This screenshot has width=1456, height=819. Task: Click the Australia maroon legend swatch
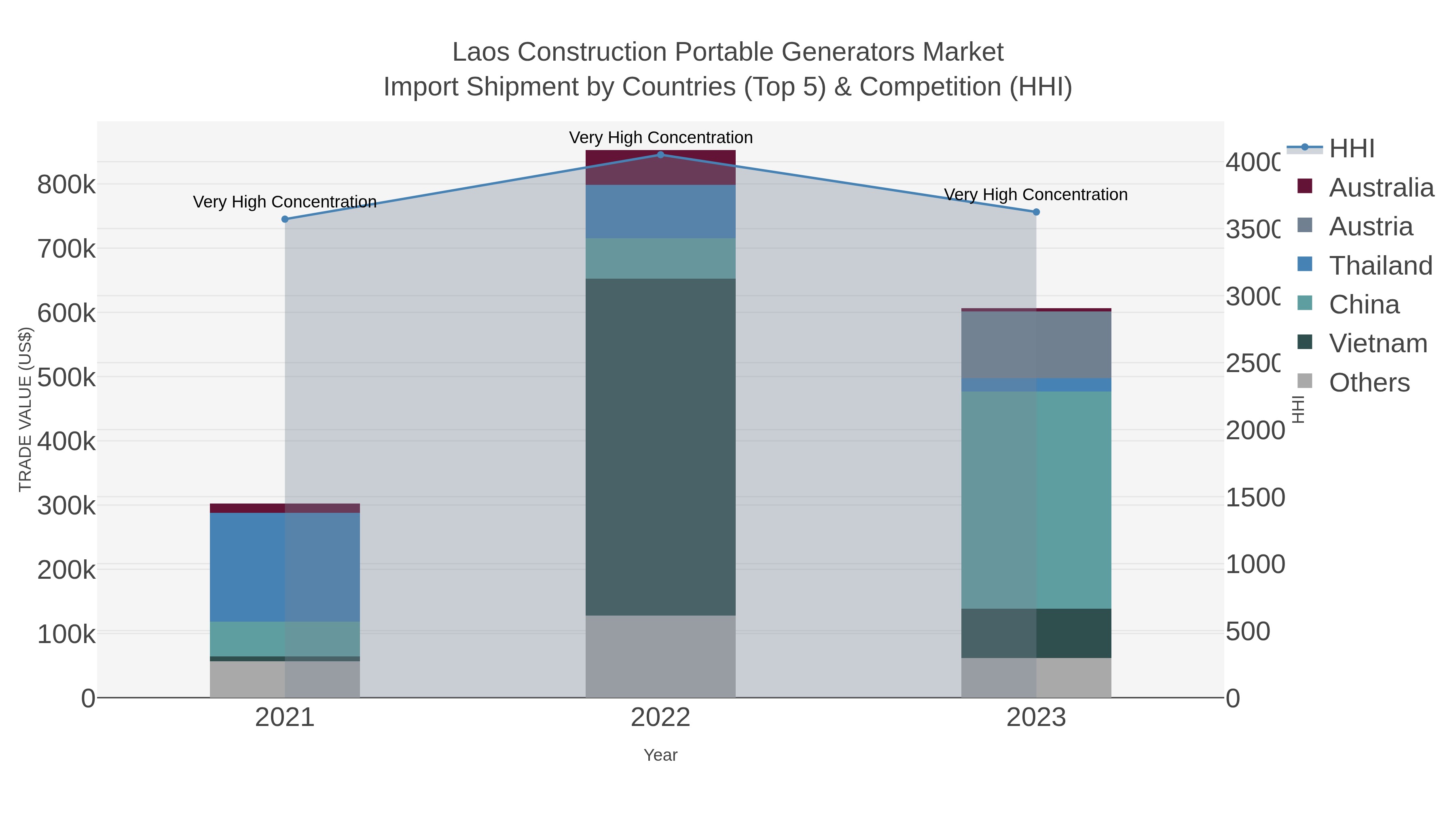coord(1304,186)
